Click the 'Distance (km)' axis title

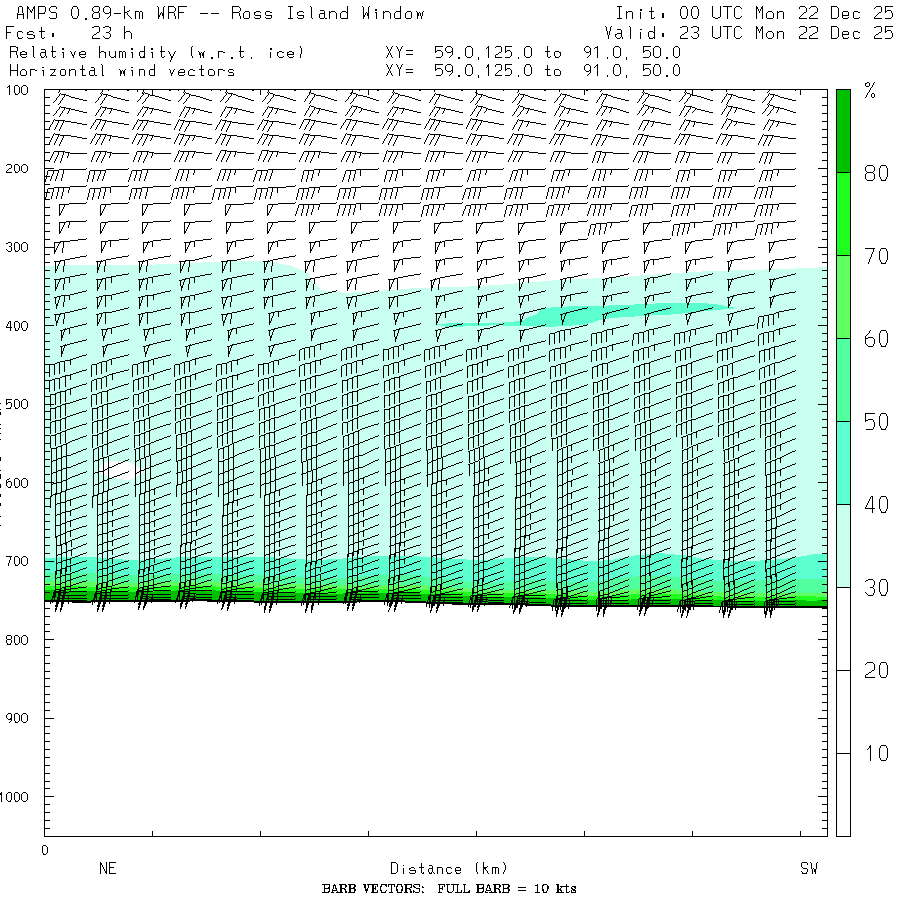tap(449, 868)
